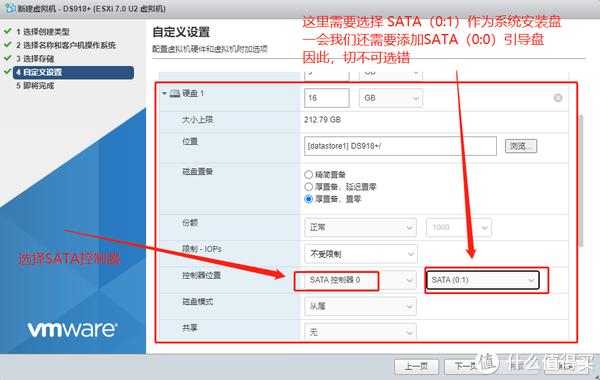Click the 控制器位置 label

201,276
